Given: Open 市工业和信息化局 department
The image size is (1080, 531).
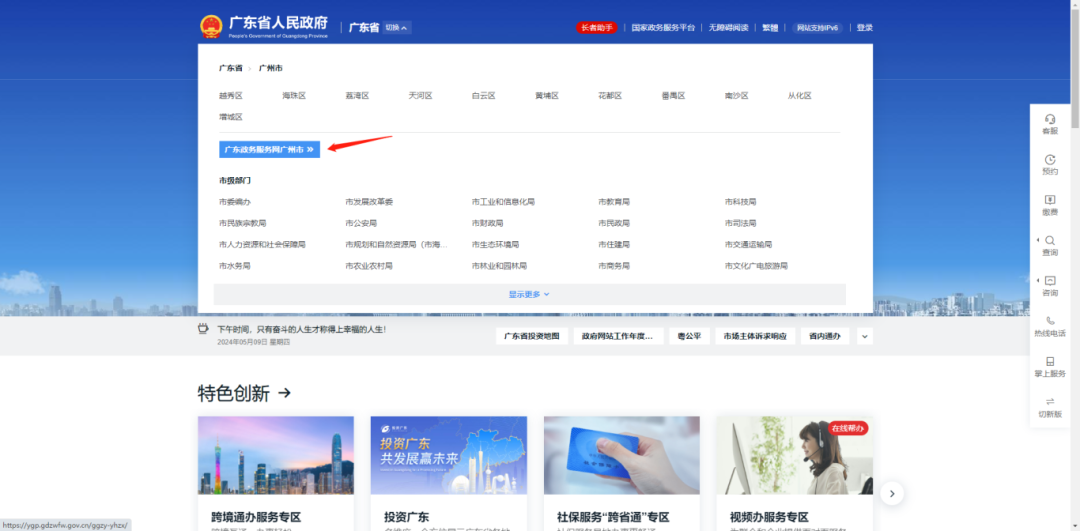Looking at the screenshot, I should click(503, 202).
